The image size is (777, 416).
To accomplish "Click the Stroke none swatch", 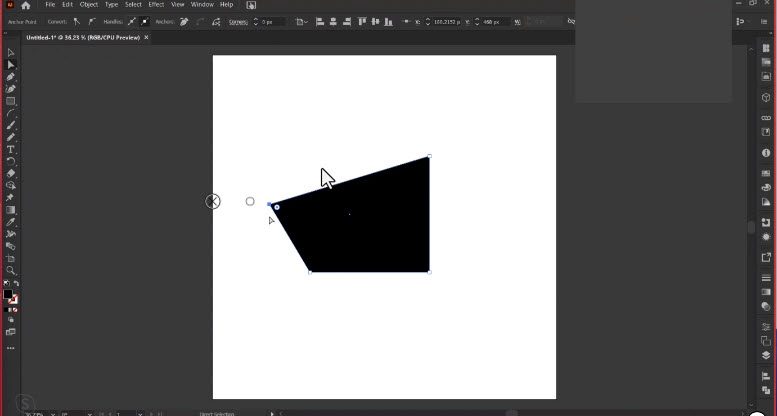I will (13, 299).
